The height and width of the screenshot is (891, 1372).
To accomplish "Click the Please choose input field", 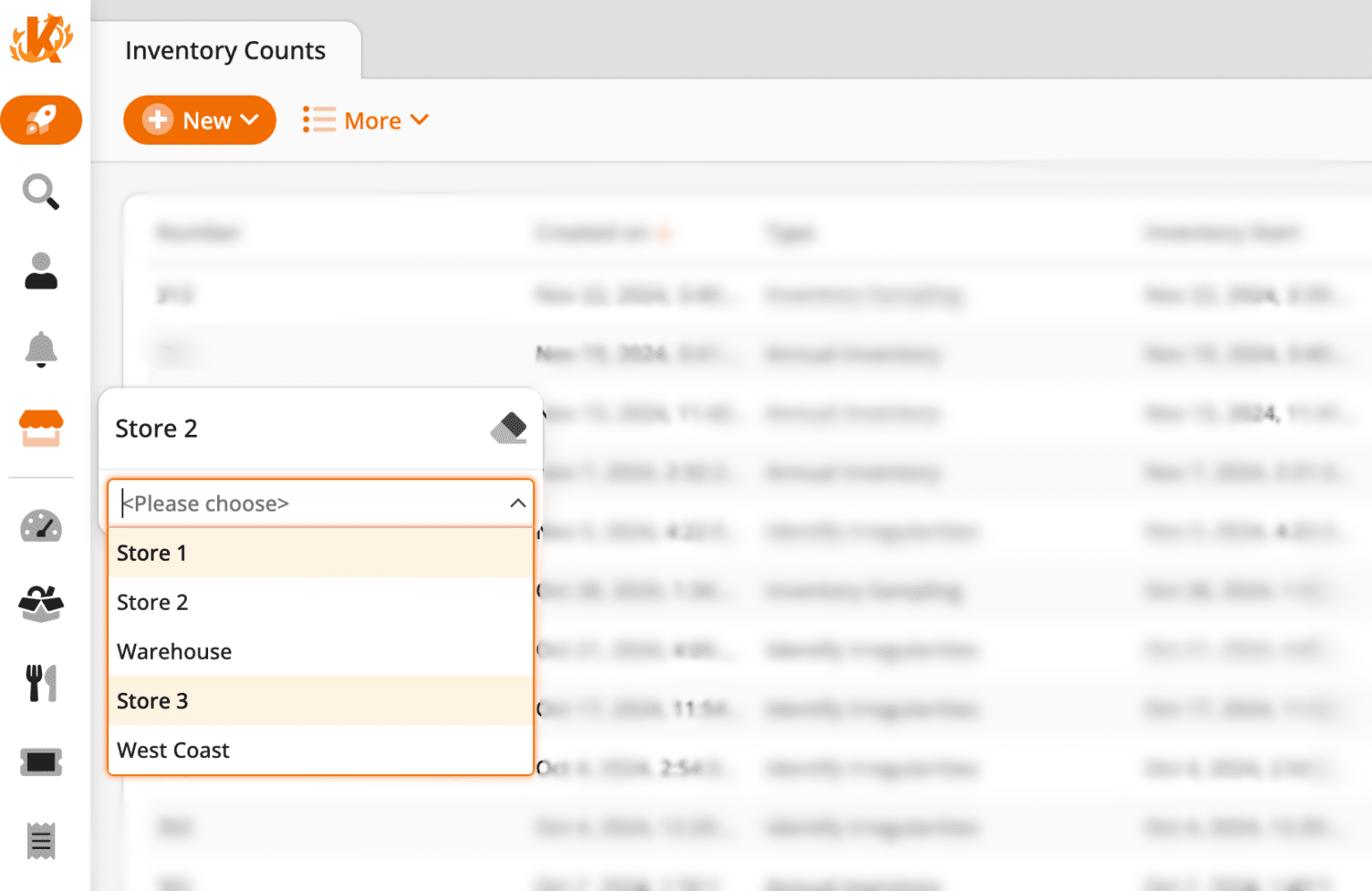I will click(304, 504).
